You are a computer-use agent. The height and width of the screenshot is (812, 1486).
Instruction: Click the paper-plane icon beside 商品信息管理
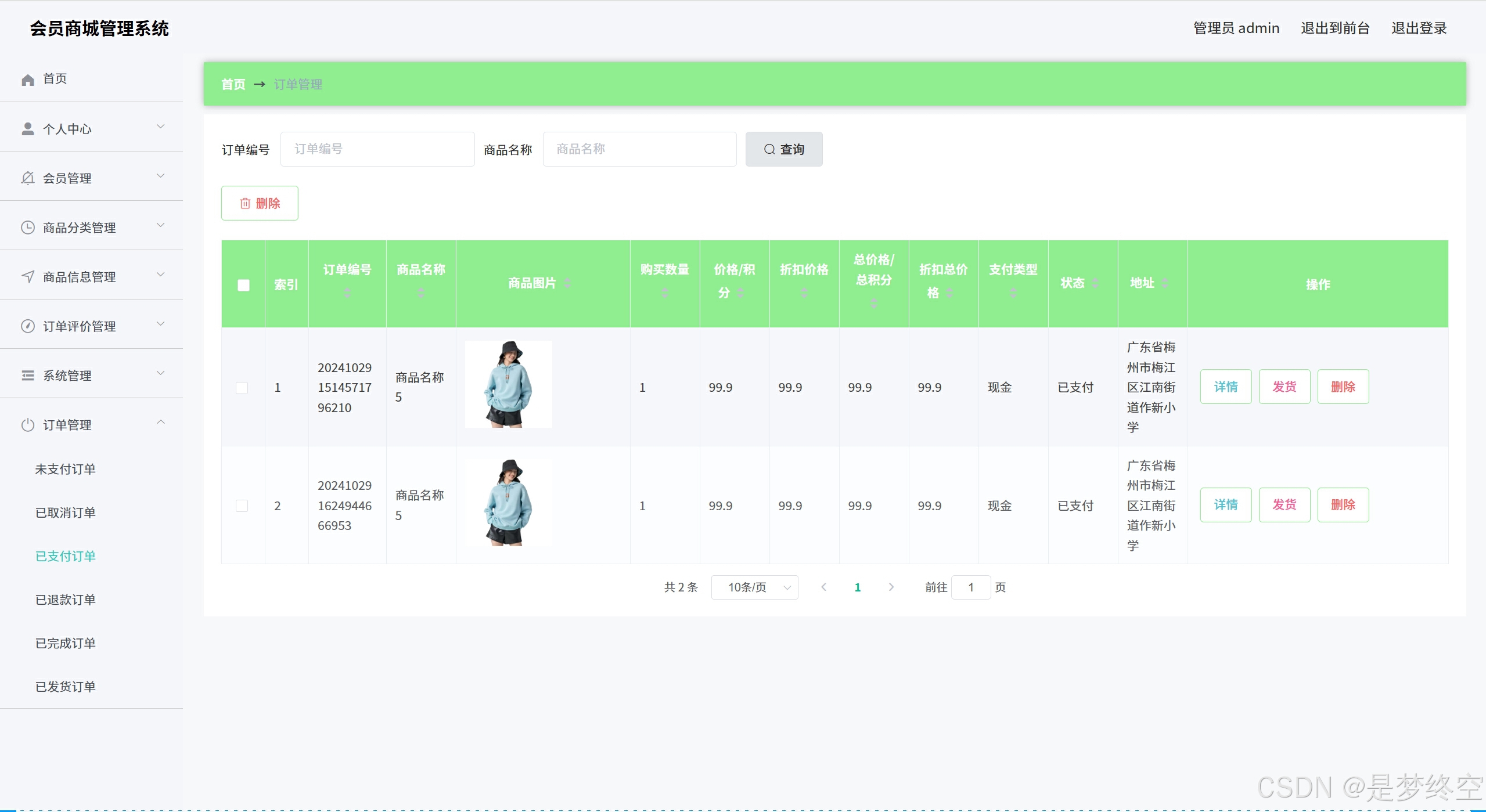[x=28, y=277]
